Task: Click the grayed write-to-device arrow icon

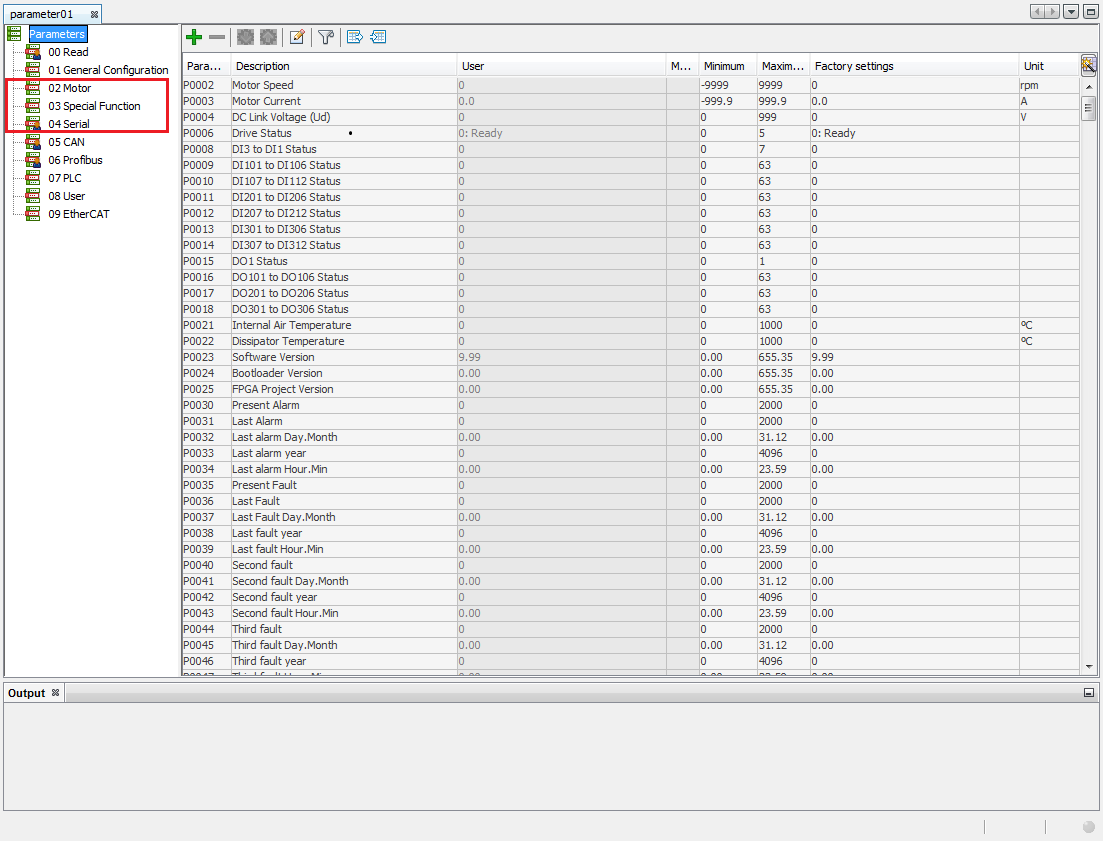Action: pyautogui.click(x=268, y=37)
